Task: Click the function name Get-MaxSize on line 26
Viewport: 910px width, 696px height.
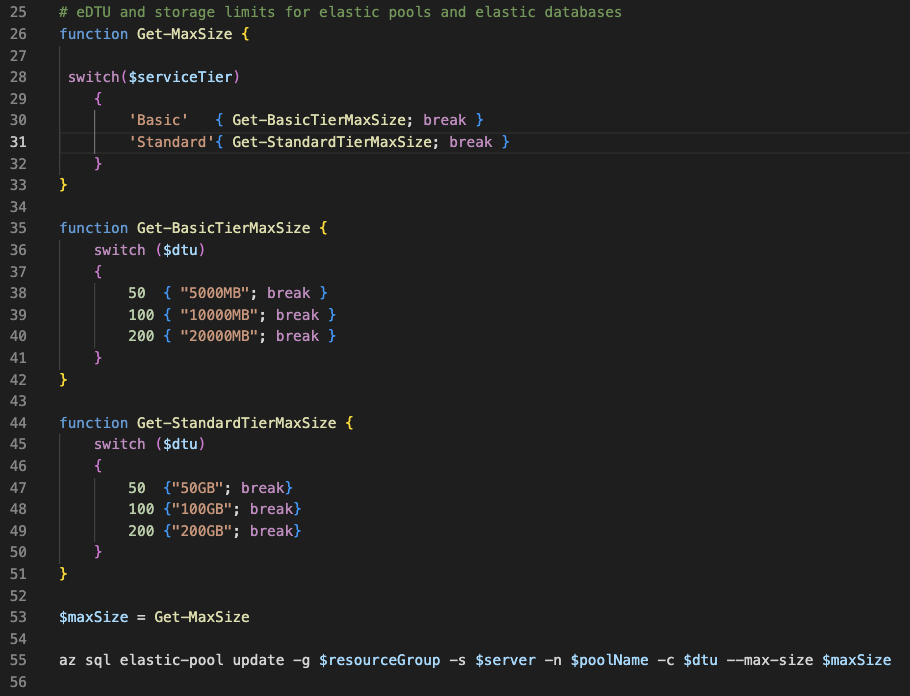Action: click(185, 34)
